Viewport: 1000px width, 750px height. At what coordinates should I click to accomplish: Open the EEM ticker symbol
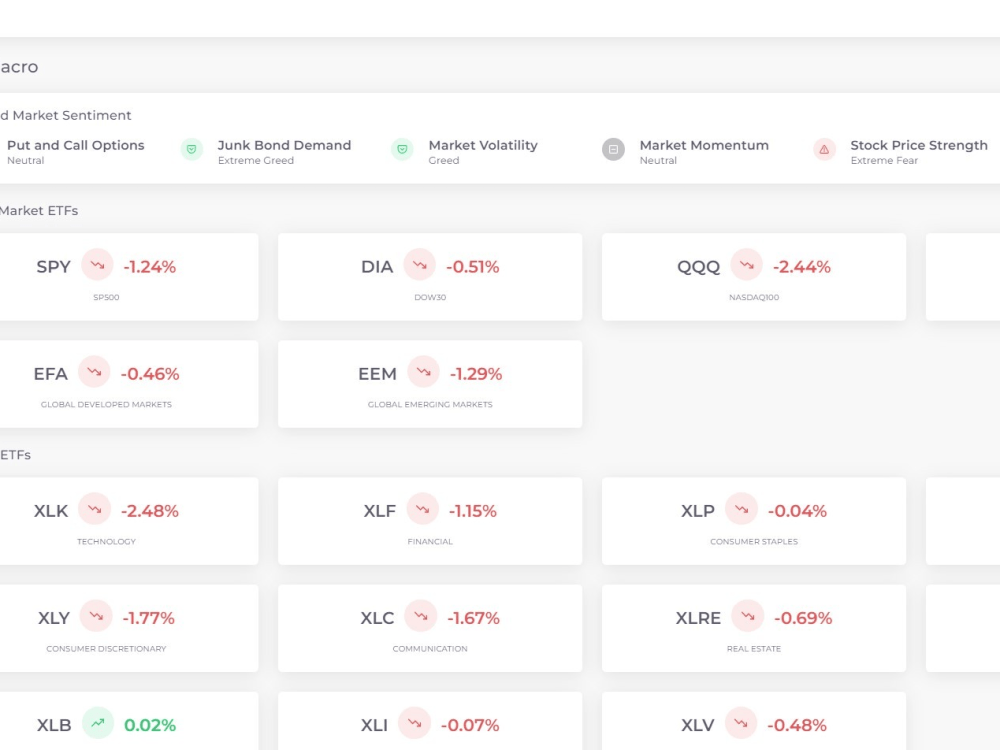[377, 374]
